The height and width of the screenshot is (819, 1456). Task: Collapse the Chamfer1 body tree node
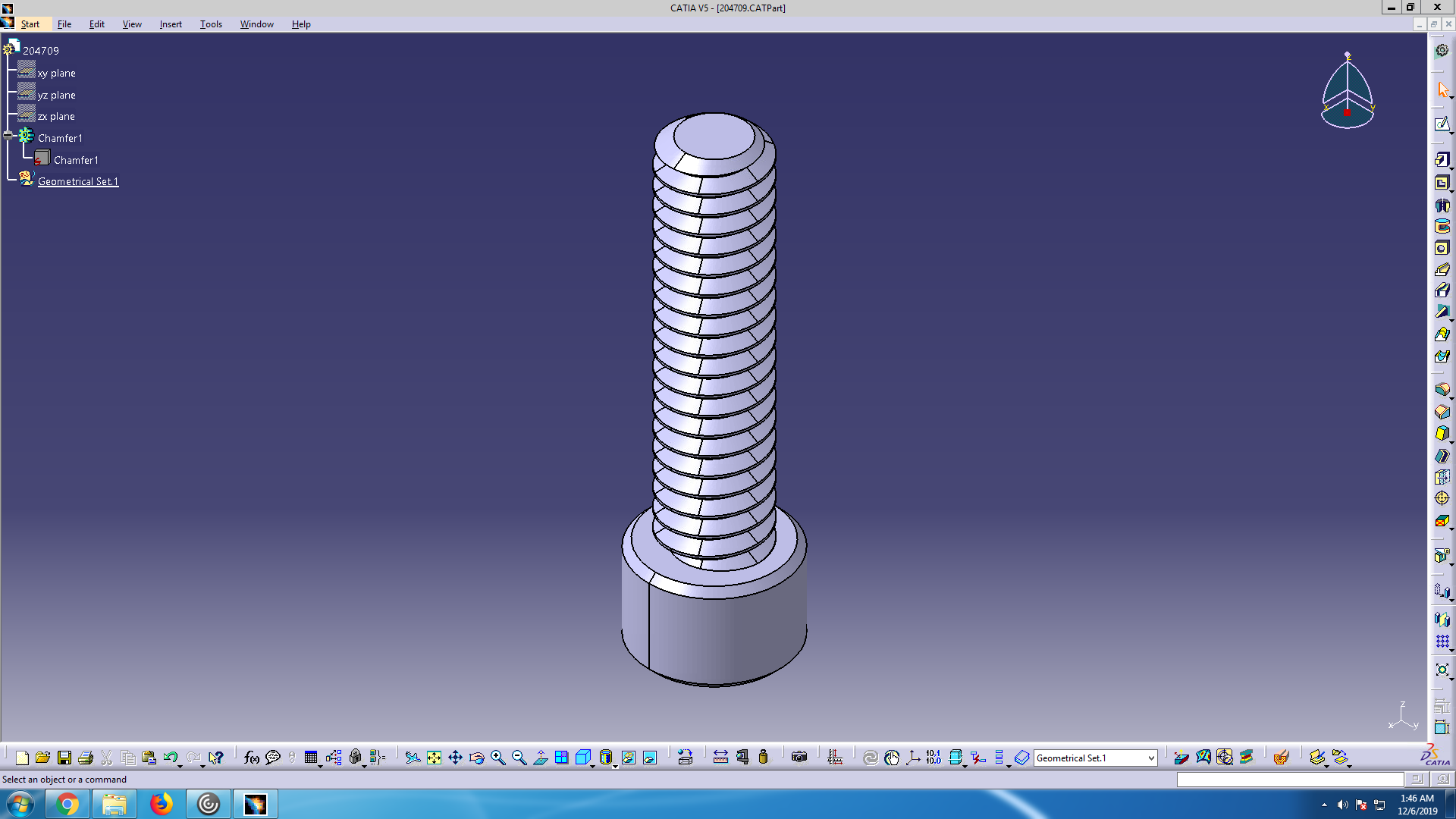[8, 136]
